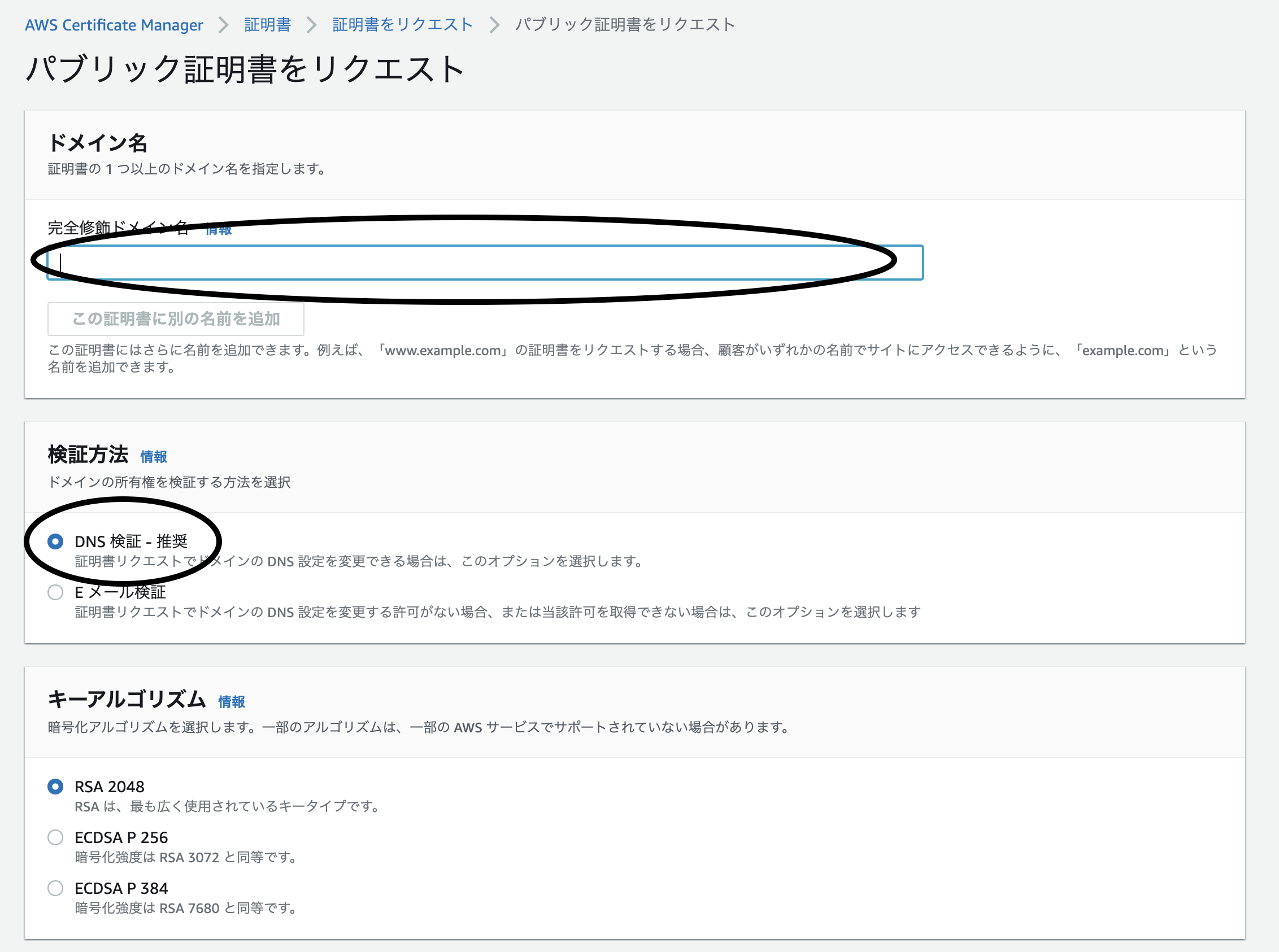Click the RSA 2048 radio button

(55, 786)
